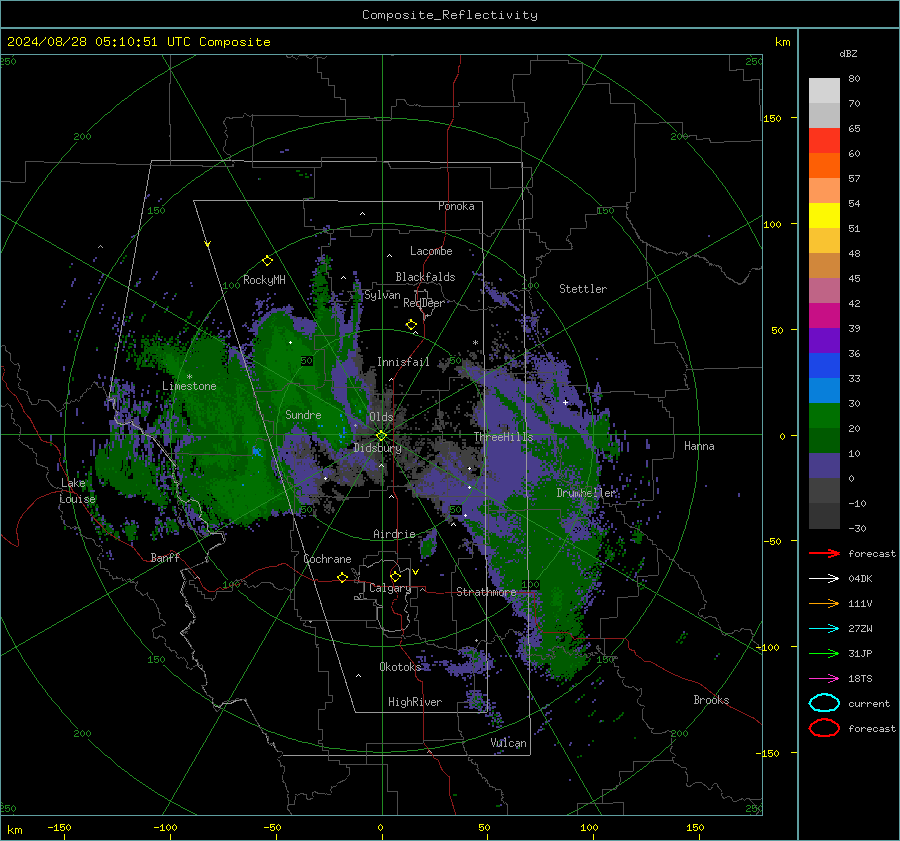Click the yellow diamond marker below Cochrane
Image resolution: width=900 pixels, height=841 pixels.
tap(342, 577)
